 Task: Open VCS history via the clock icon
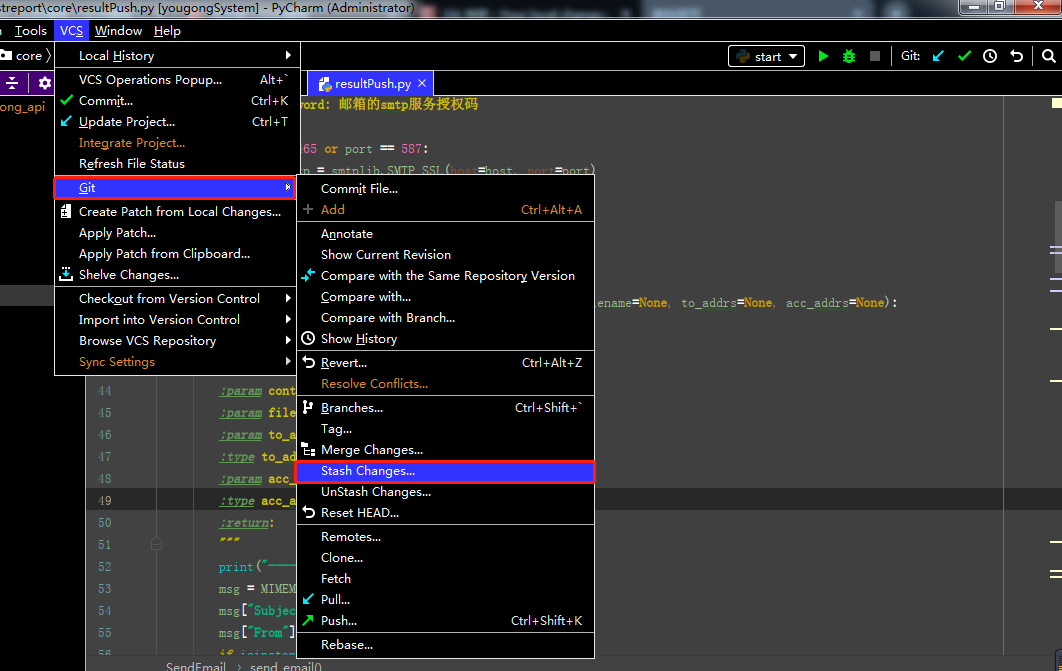[989, 56]
